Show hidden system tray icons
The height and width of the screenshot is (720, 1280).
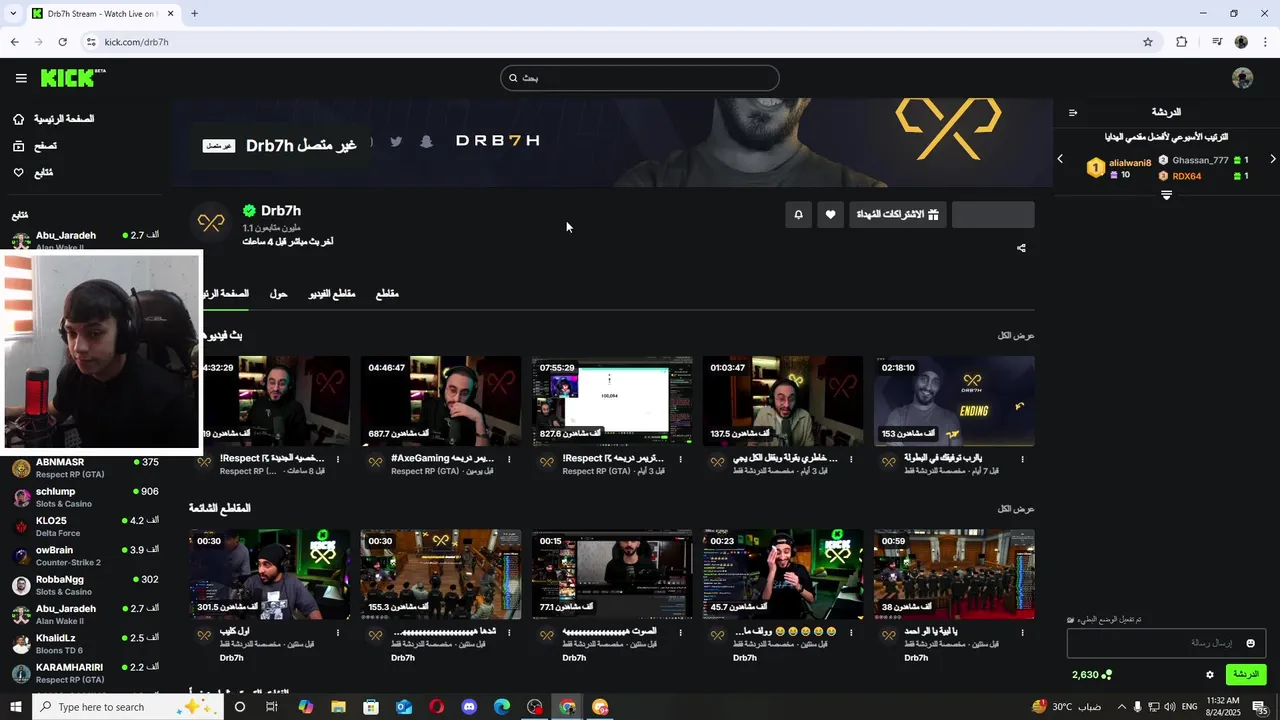(x=1121, y=707)
